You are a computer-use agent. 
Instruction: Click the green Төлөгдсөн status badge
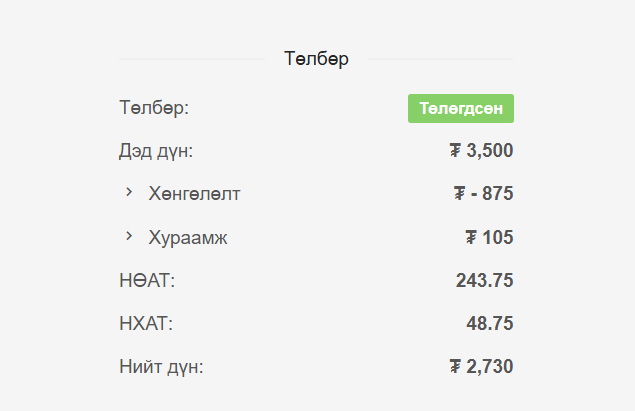[460, 108]
